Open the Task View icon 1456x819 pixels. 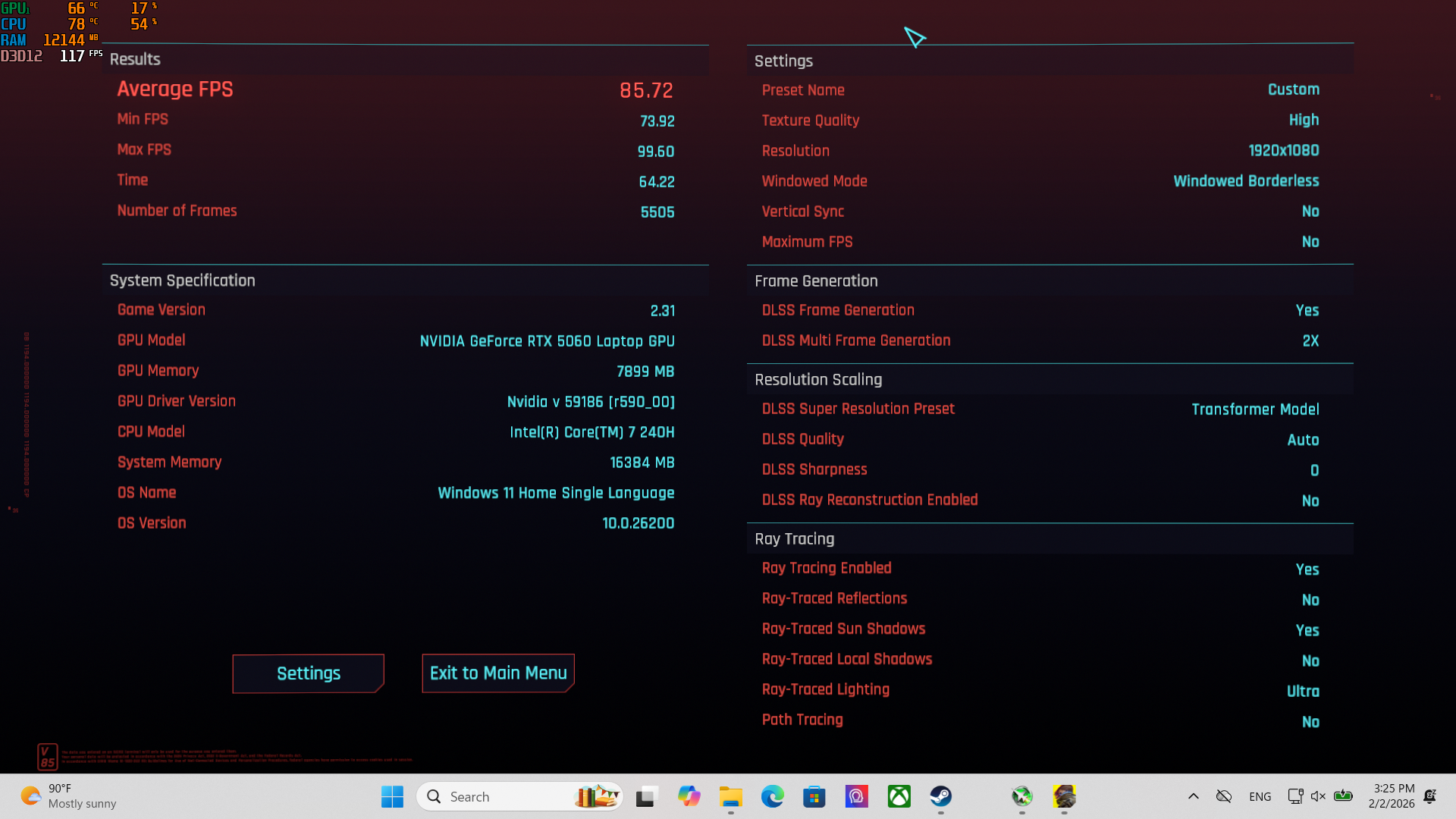click(x=645, y=796)
